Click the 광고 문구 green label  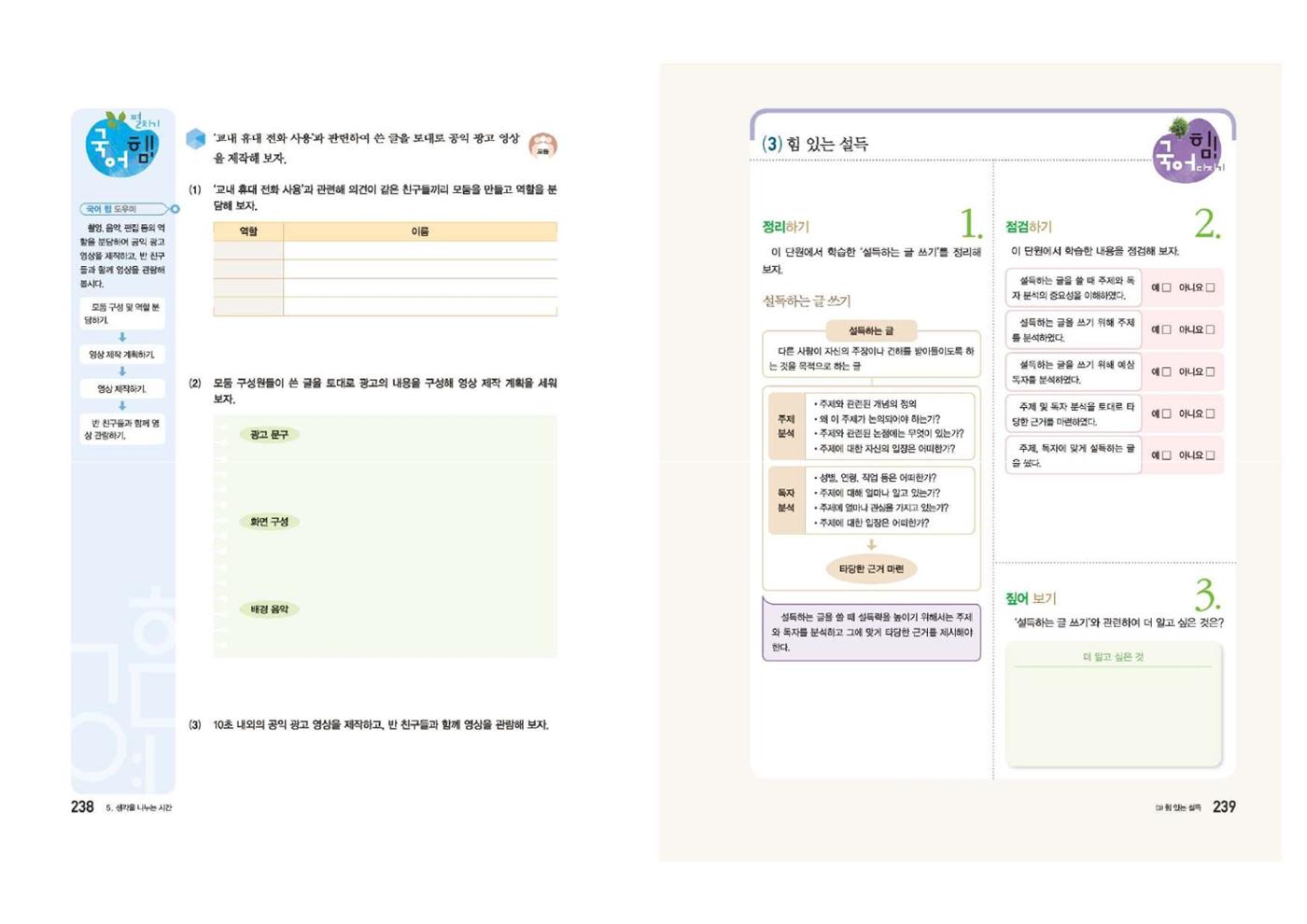269,435
